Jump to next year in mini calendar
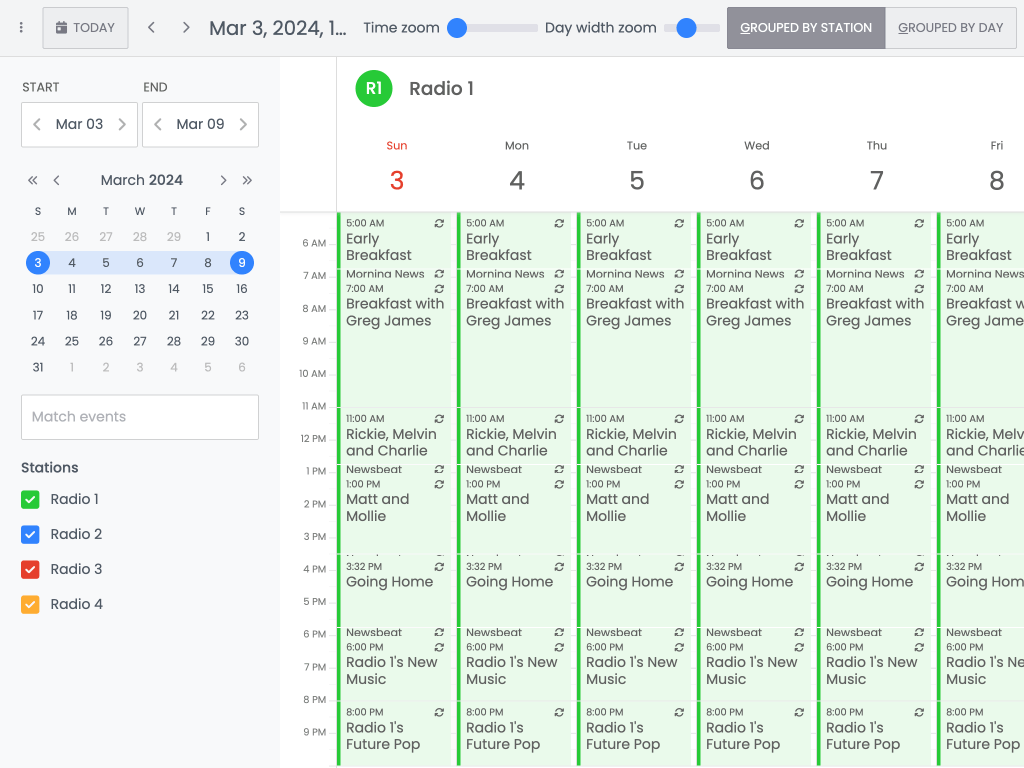1024x768 pixels. coord(247,180)
